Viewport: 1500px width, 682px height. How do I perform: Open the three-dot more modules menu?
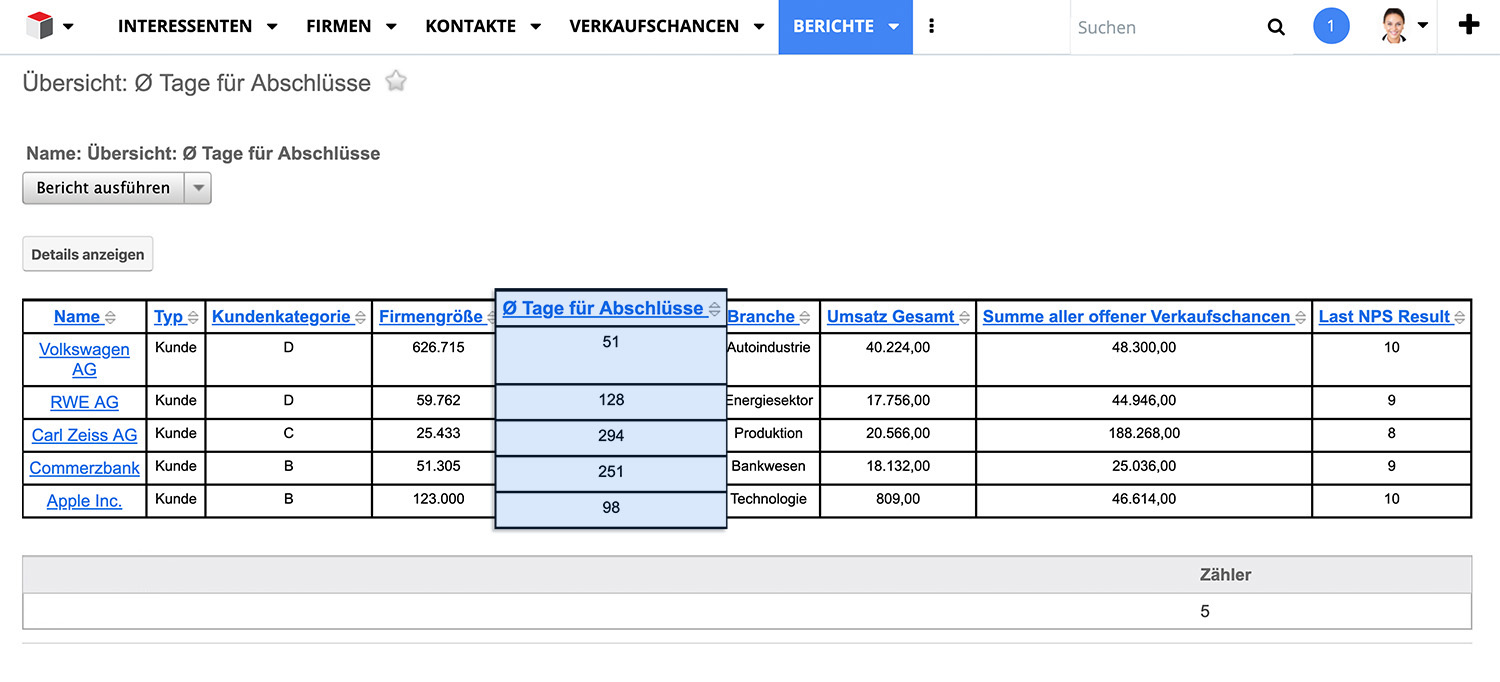(x=932, y=27)
